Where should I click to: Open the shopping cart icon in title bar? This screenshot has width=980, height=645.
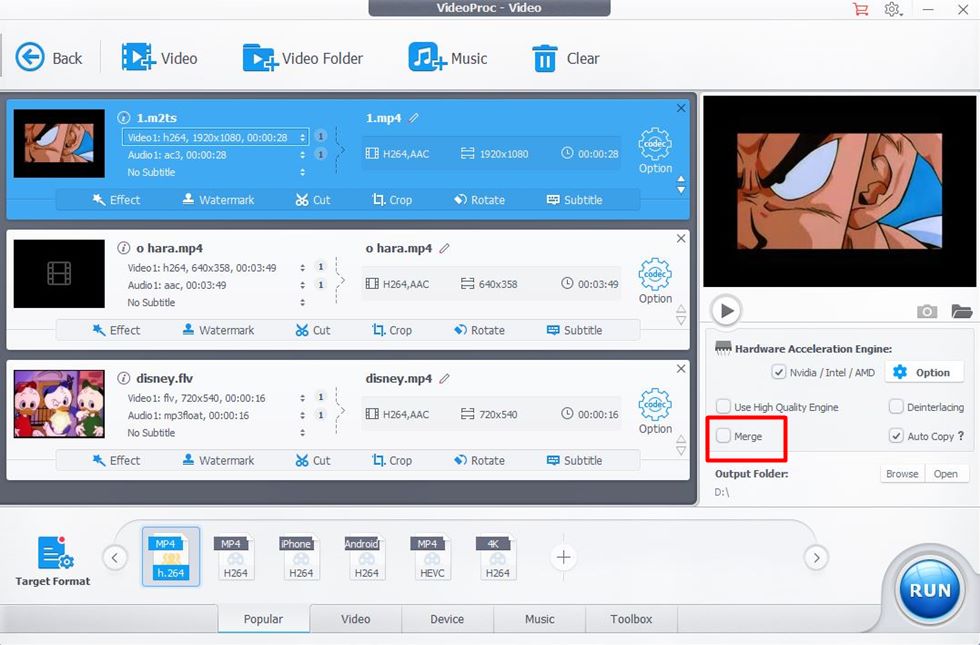click(861, 9)
